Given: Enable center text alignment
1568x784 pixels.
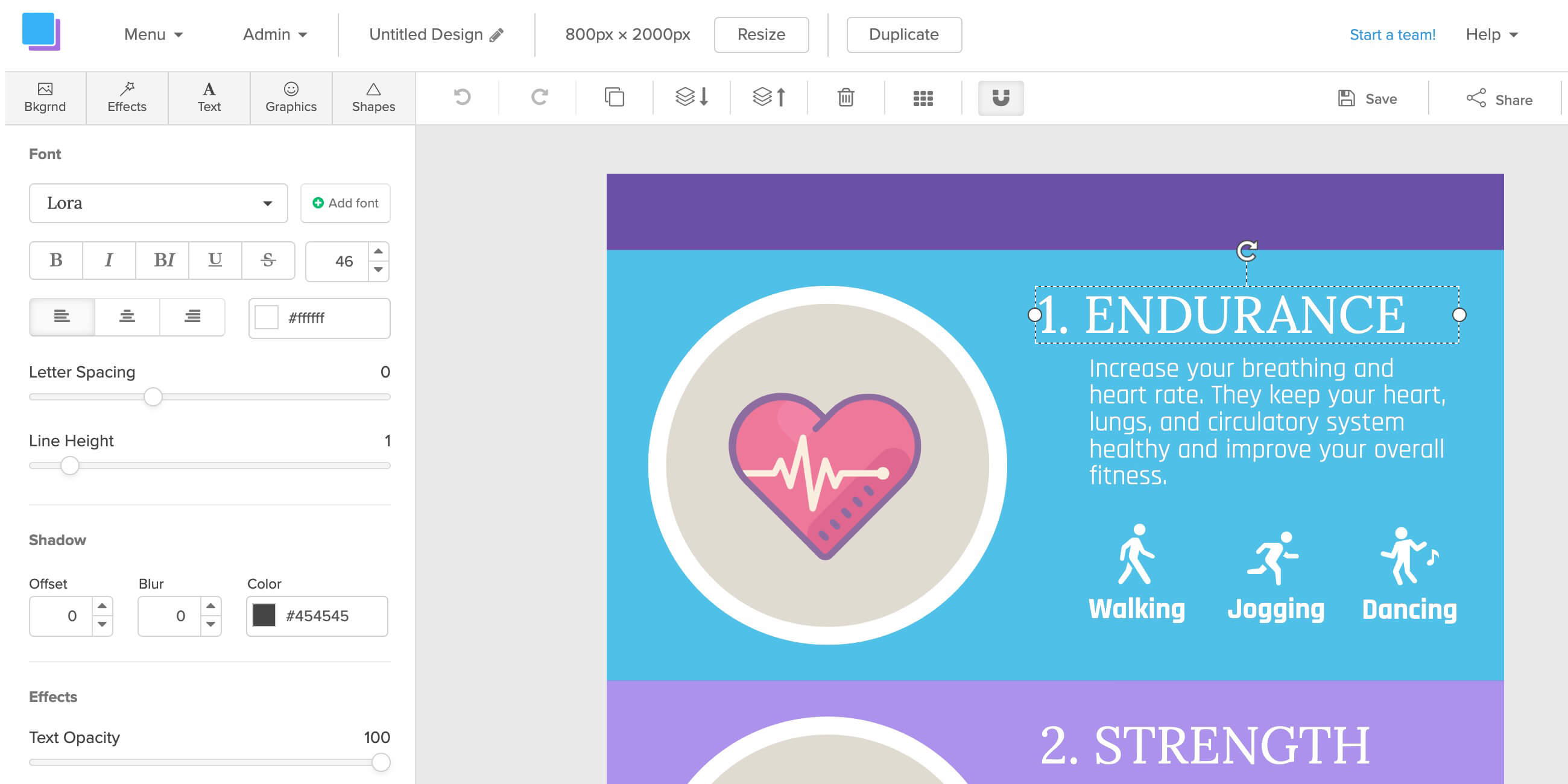Looking at the screenshot, I should (x=127, y=317).
